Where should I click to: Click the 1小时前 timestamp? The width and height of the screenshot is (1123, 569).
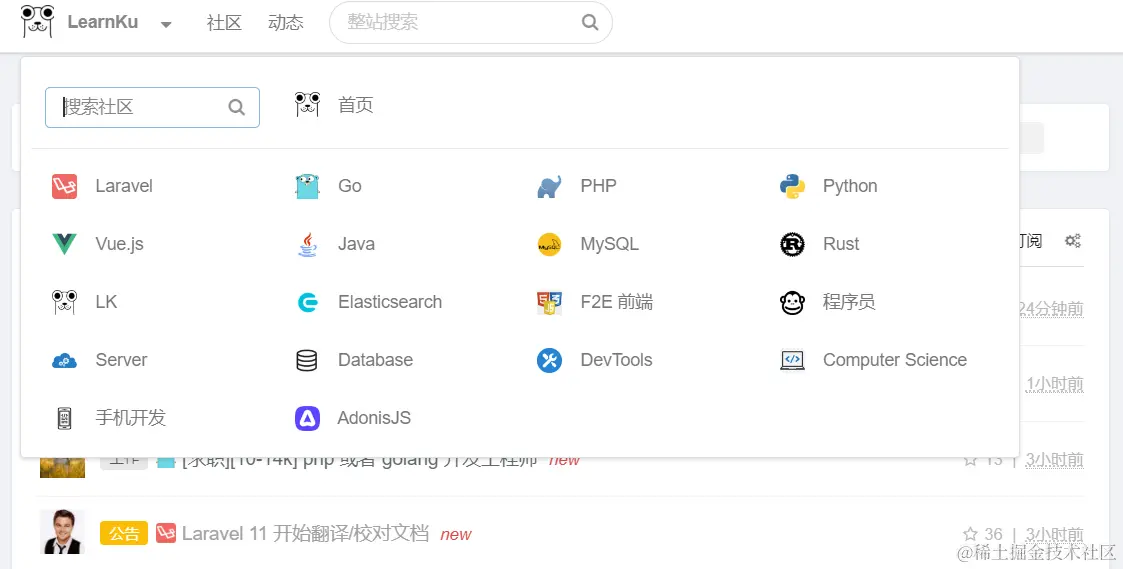pyautogui.click(x=1054, y=384)
